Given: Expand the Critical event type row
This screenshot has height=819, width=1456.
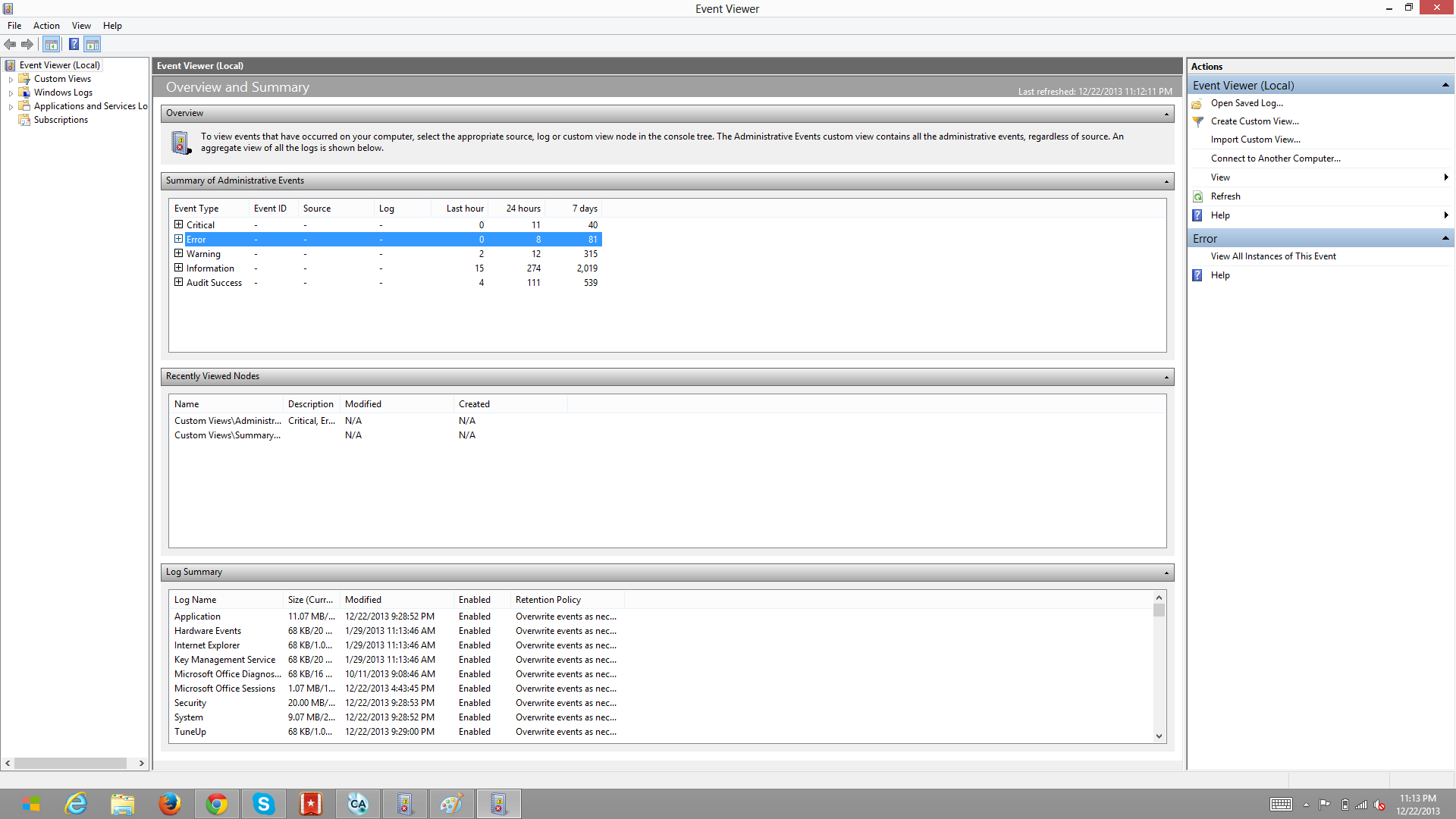Looking at the screenshot, I should coord(178,224).
